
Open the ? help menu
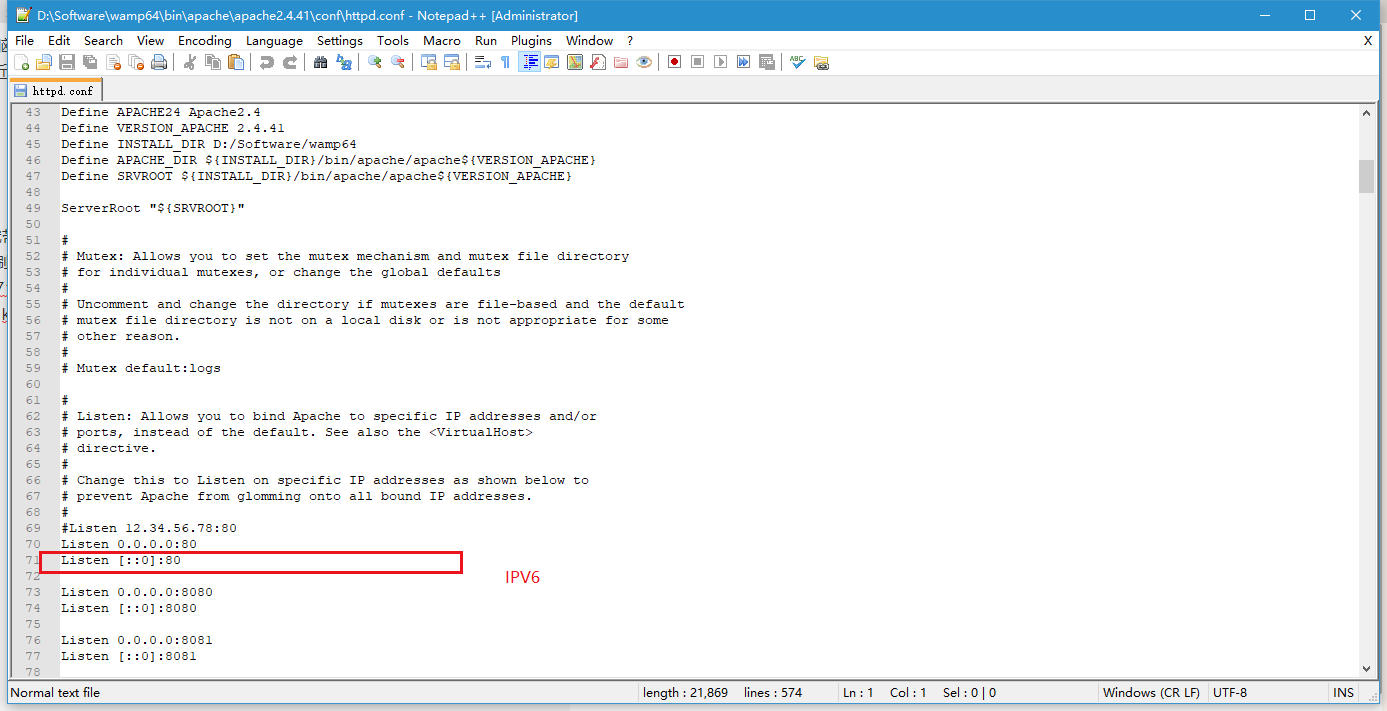pyautogui.click(x=630, y=41)
